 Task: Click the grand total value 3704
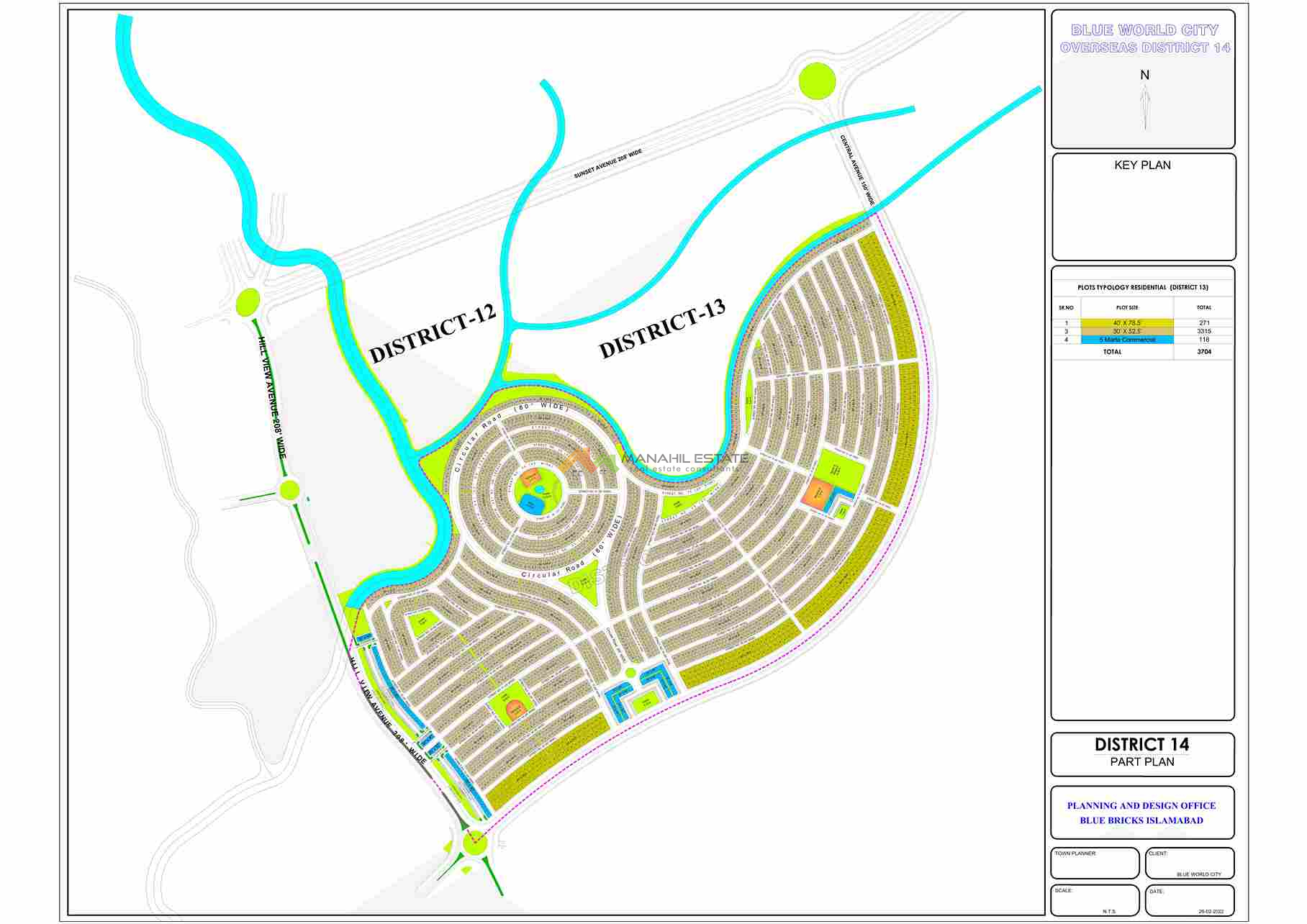(1204, 352)
